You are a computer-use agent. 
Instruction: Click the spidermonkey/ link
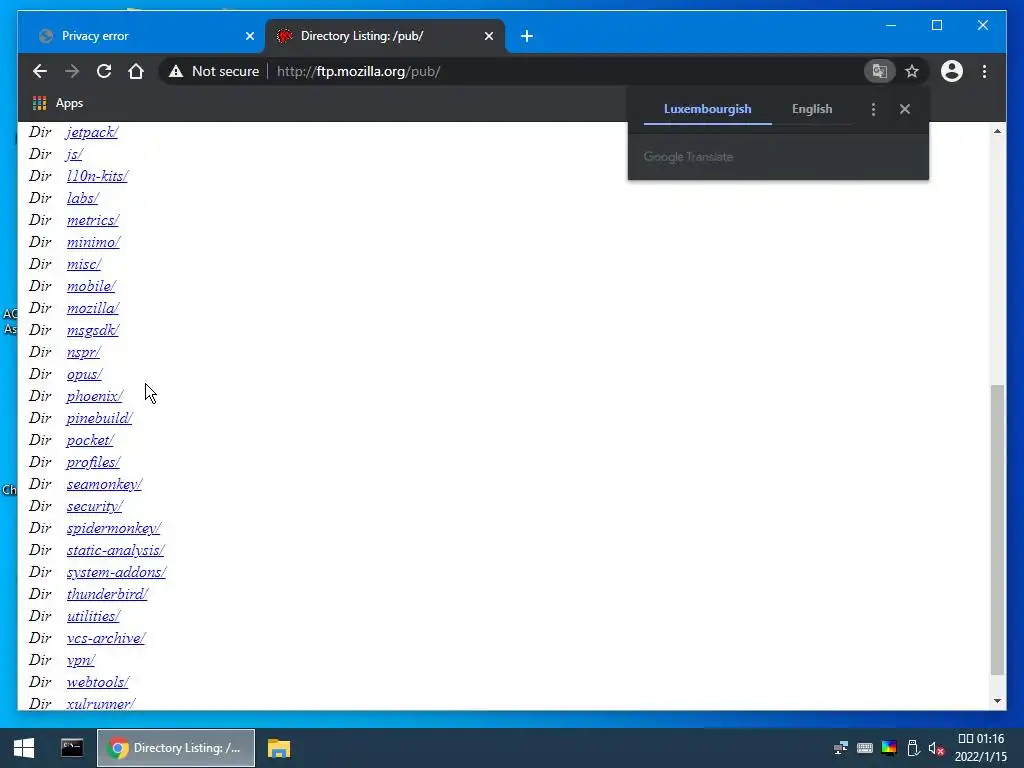pyautogui.click(x=114, y=528)
